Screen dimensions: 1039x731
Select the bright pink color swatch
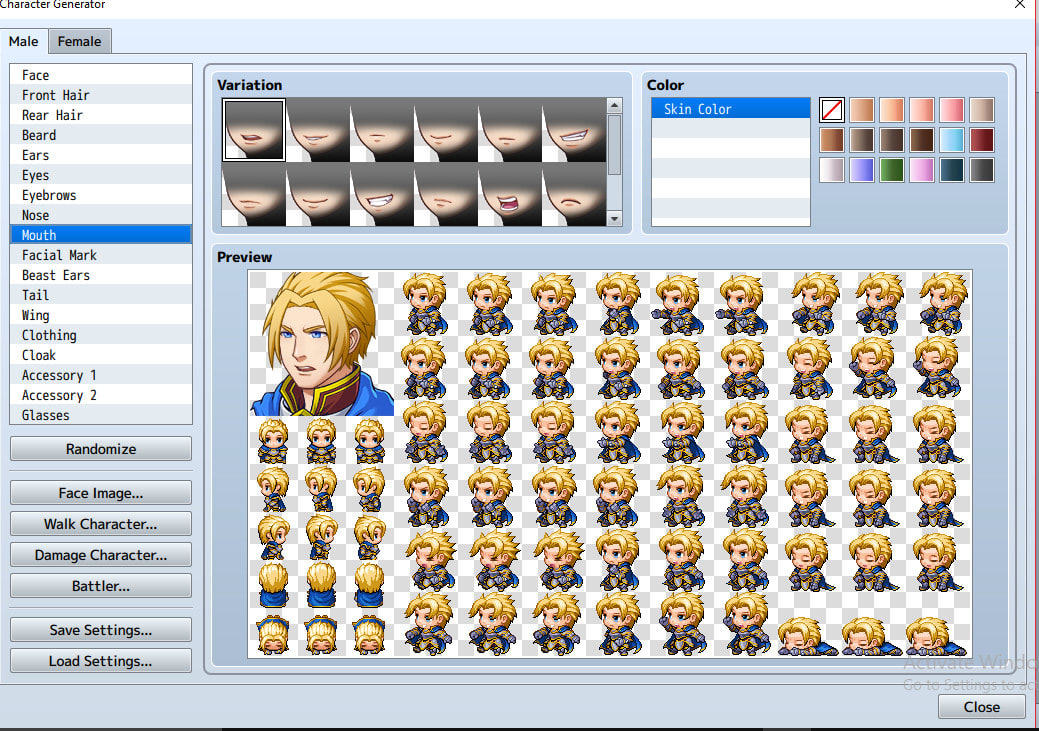click(x=952, y=110)
